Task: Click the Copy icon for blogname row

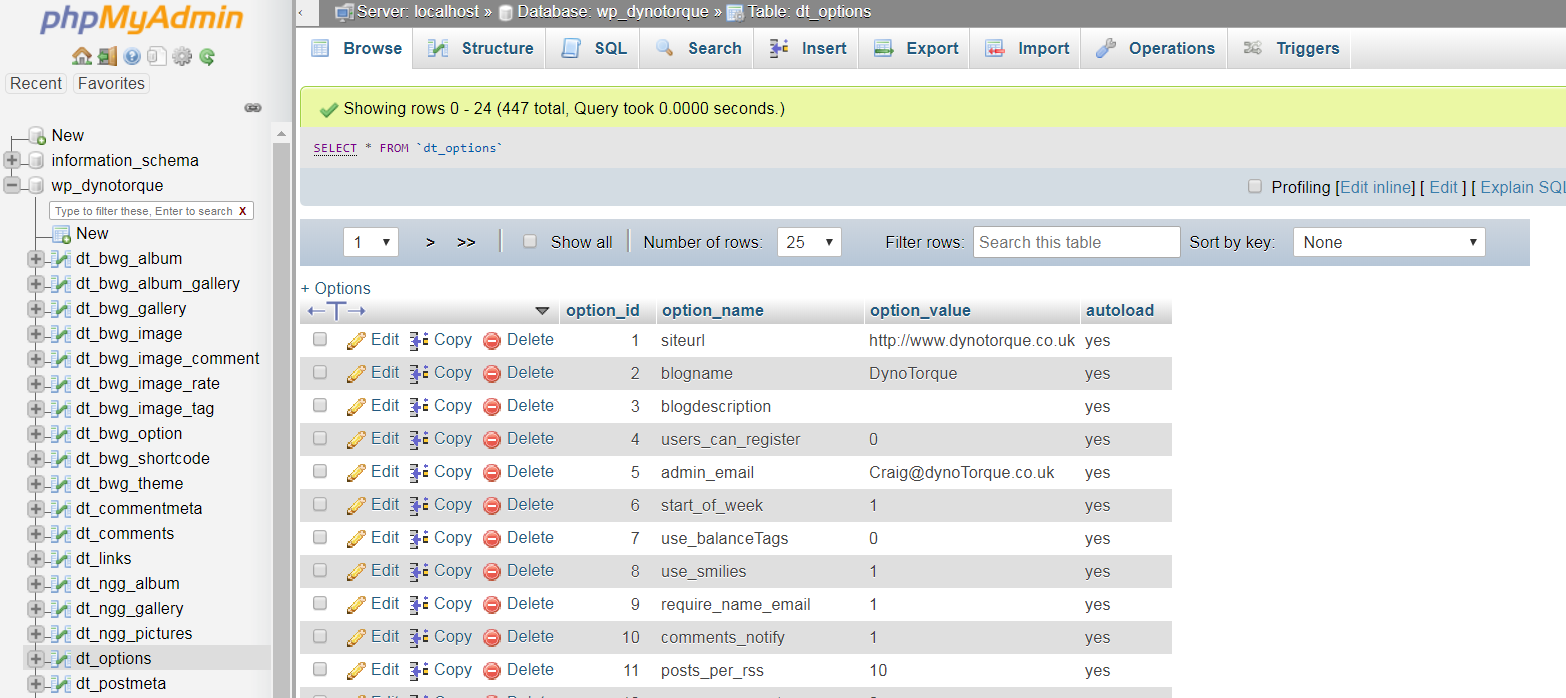Action: tap(419, 374)
